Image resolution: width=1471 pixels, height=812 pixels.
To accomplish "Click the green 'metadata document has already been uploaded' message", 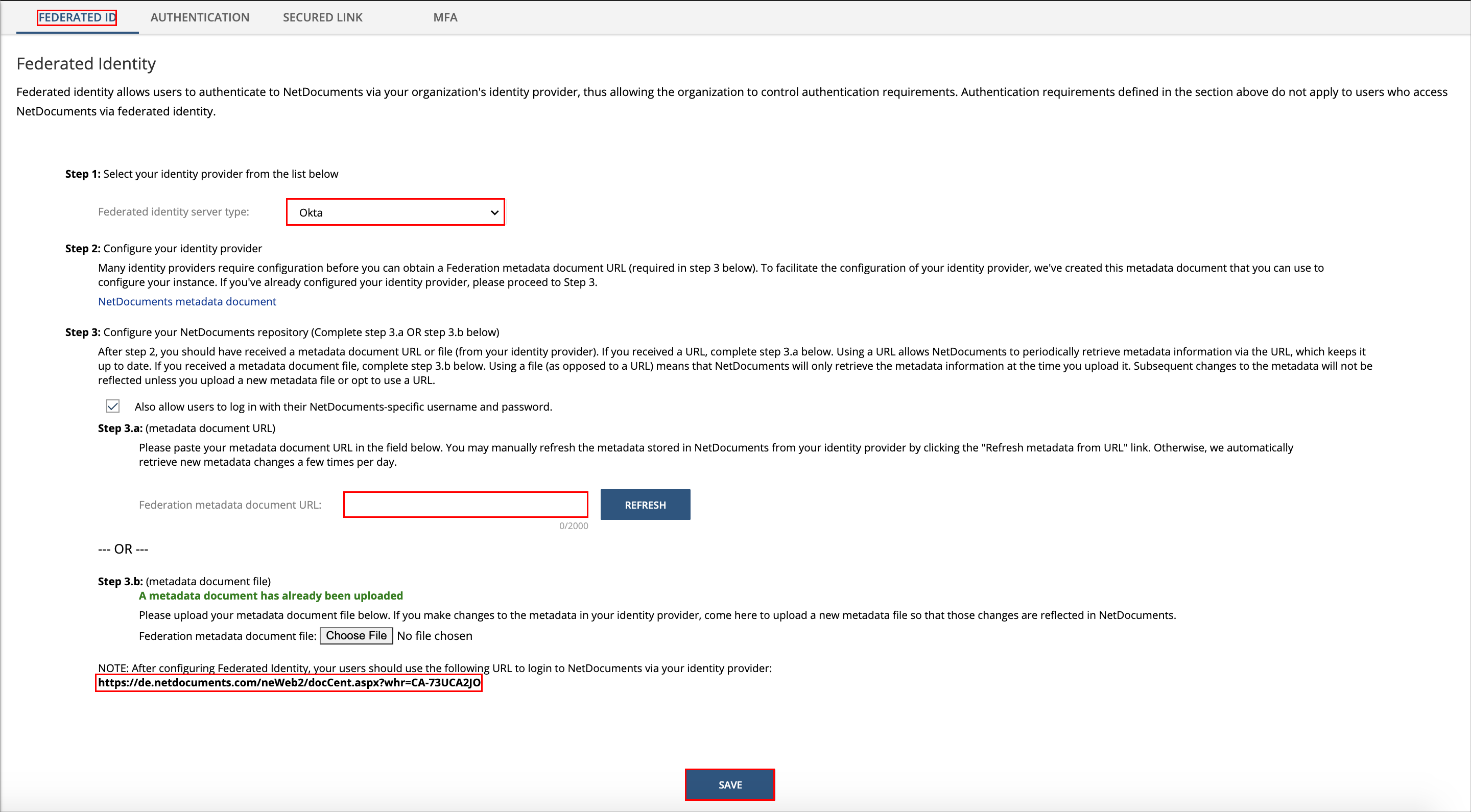I will pos(271,595).
